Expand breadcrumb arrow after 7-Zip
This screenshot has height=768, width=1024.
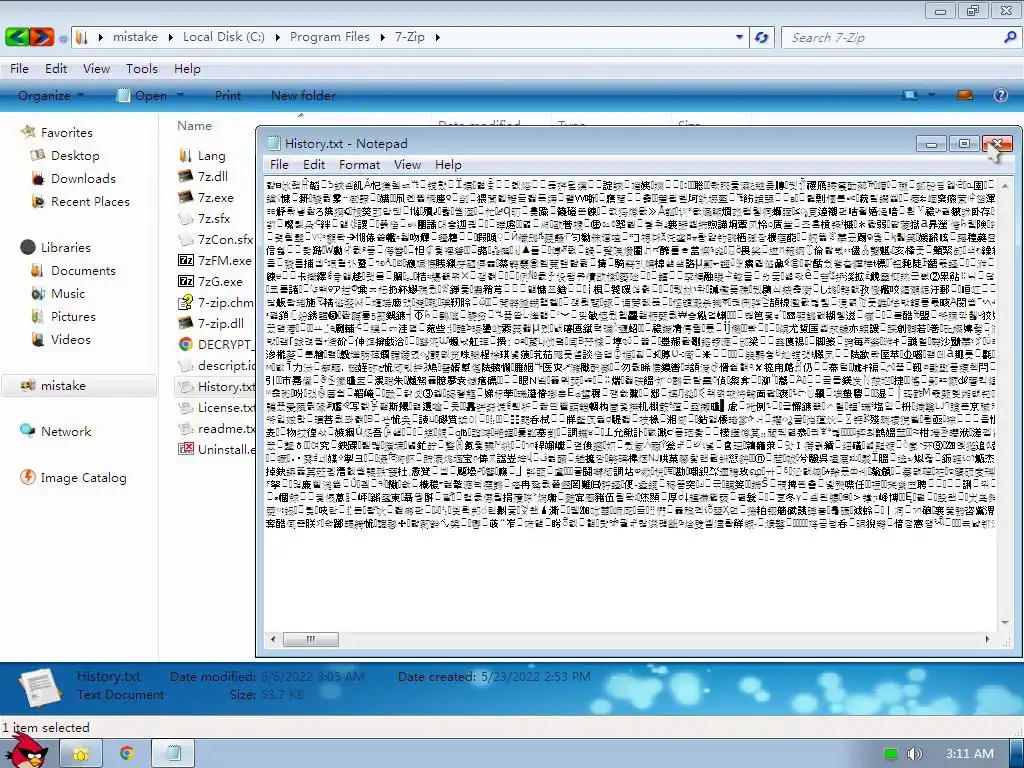click(x=437, y=37)
